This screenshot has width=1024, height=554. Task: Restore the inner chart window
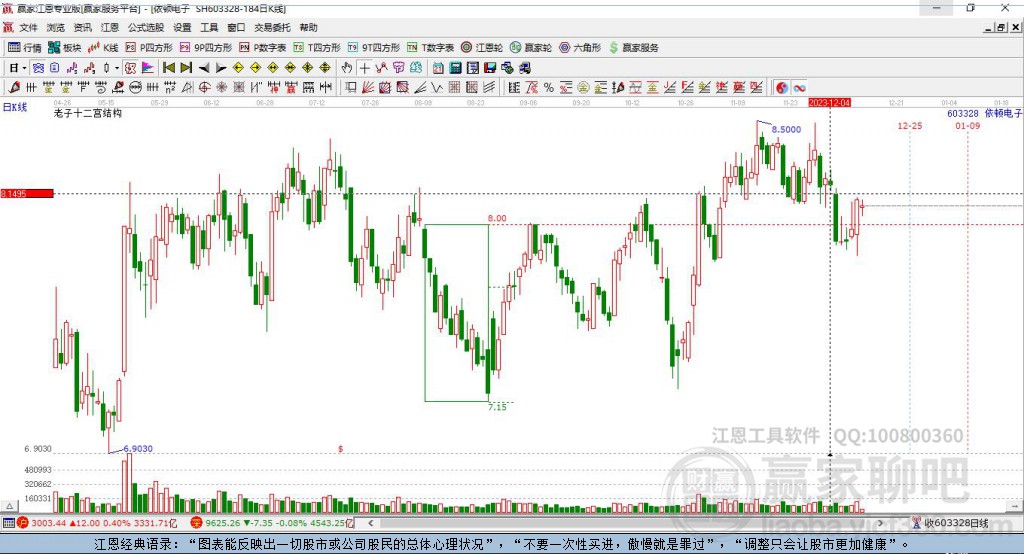tap(1001, 27)
